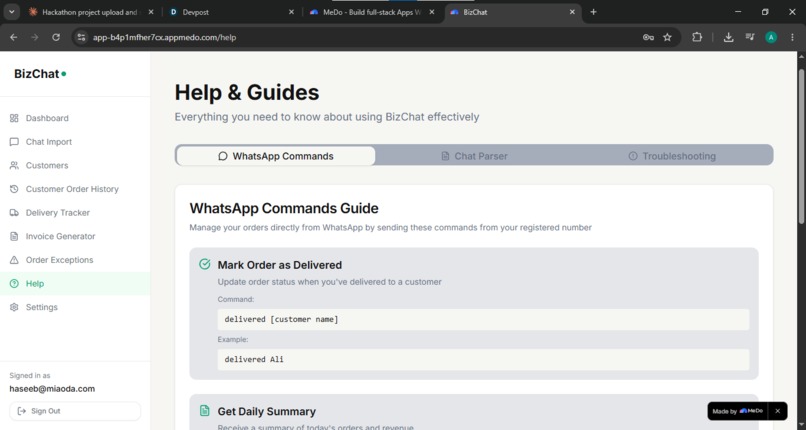Open the tab search dropdown arrow
This screenshot has width=806, height=430.
[11, 12]
